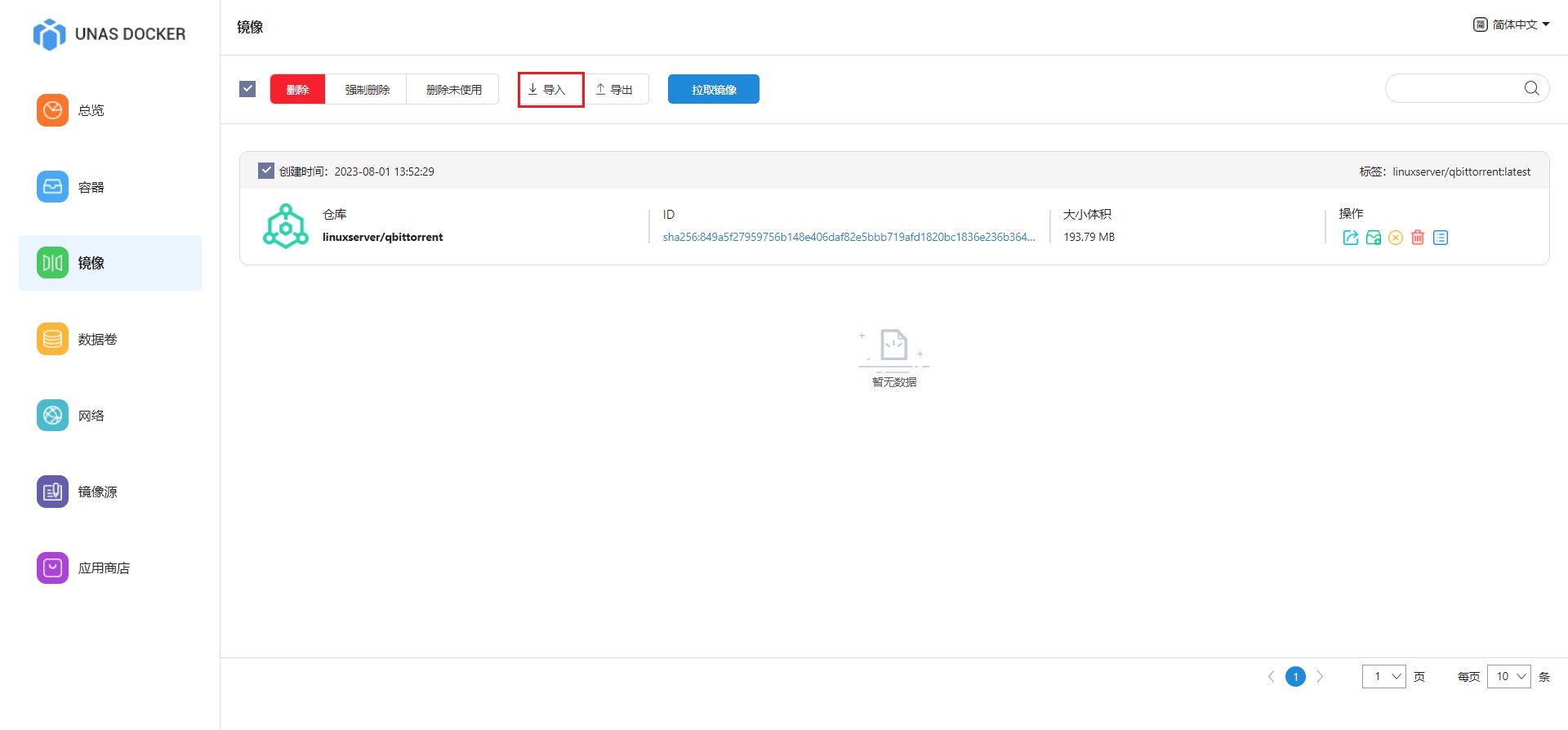
Task: Navigate to 数据卷 in sidebar
Action: pos(97,339)
